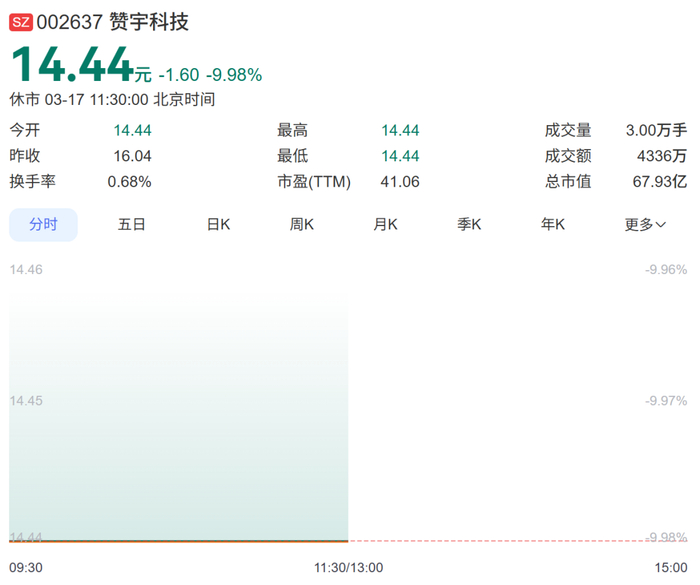Screen dimensions: 700x585
Task: Click the 昨收 value 16.04
Action: tap(133, 156)
